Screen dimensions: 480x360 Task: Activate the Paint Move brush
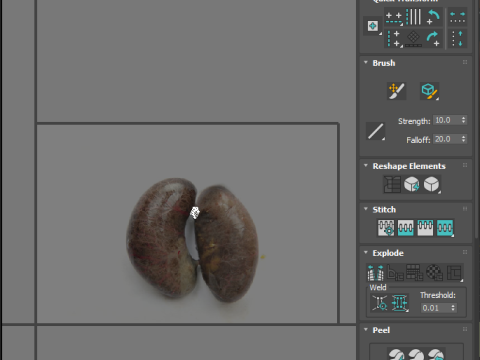point(396,91)
